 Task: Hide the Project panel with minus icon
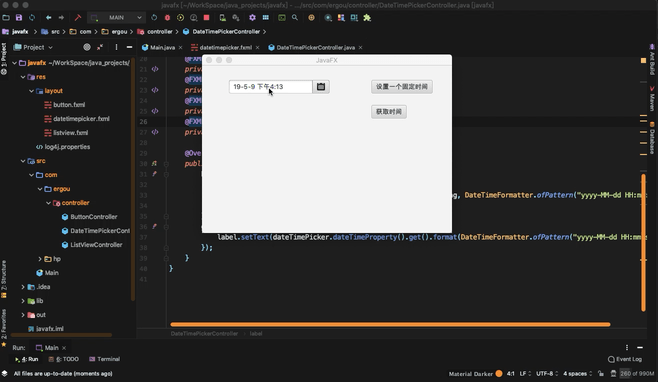click(x=129, y=47)
